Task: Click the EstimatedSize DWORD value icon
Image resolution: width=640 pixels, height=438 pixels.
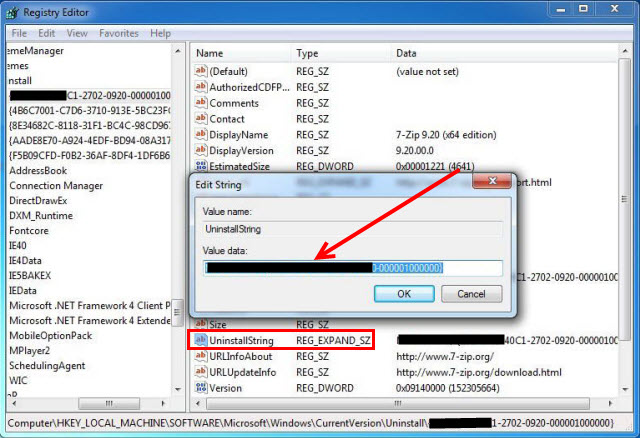Action: coord(199,167)
